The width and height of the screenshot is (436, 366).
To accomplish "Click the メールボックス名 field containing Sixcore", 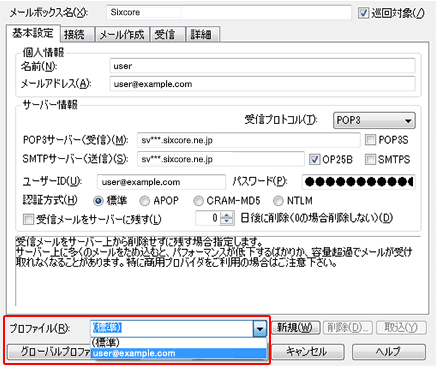I will [229, 12].
